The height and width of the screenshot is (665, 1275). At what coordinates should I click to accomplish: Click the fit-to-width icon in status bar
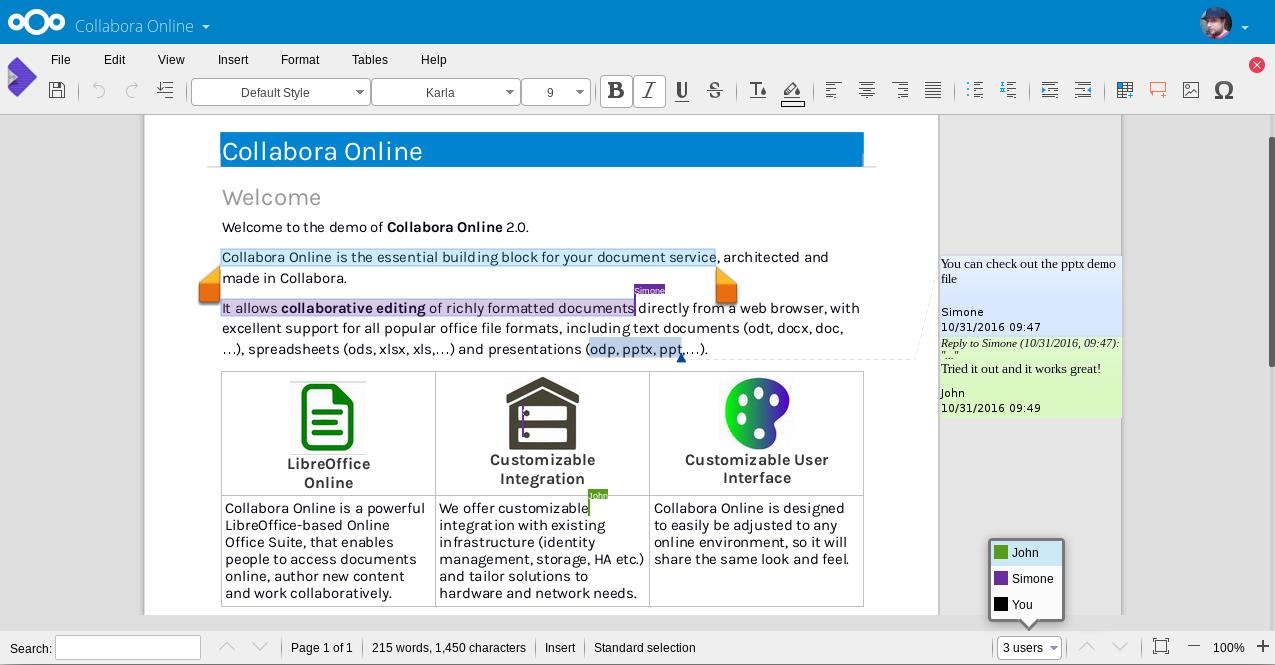pyautogui.click(x=1160, y=647)
